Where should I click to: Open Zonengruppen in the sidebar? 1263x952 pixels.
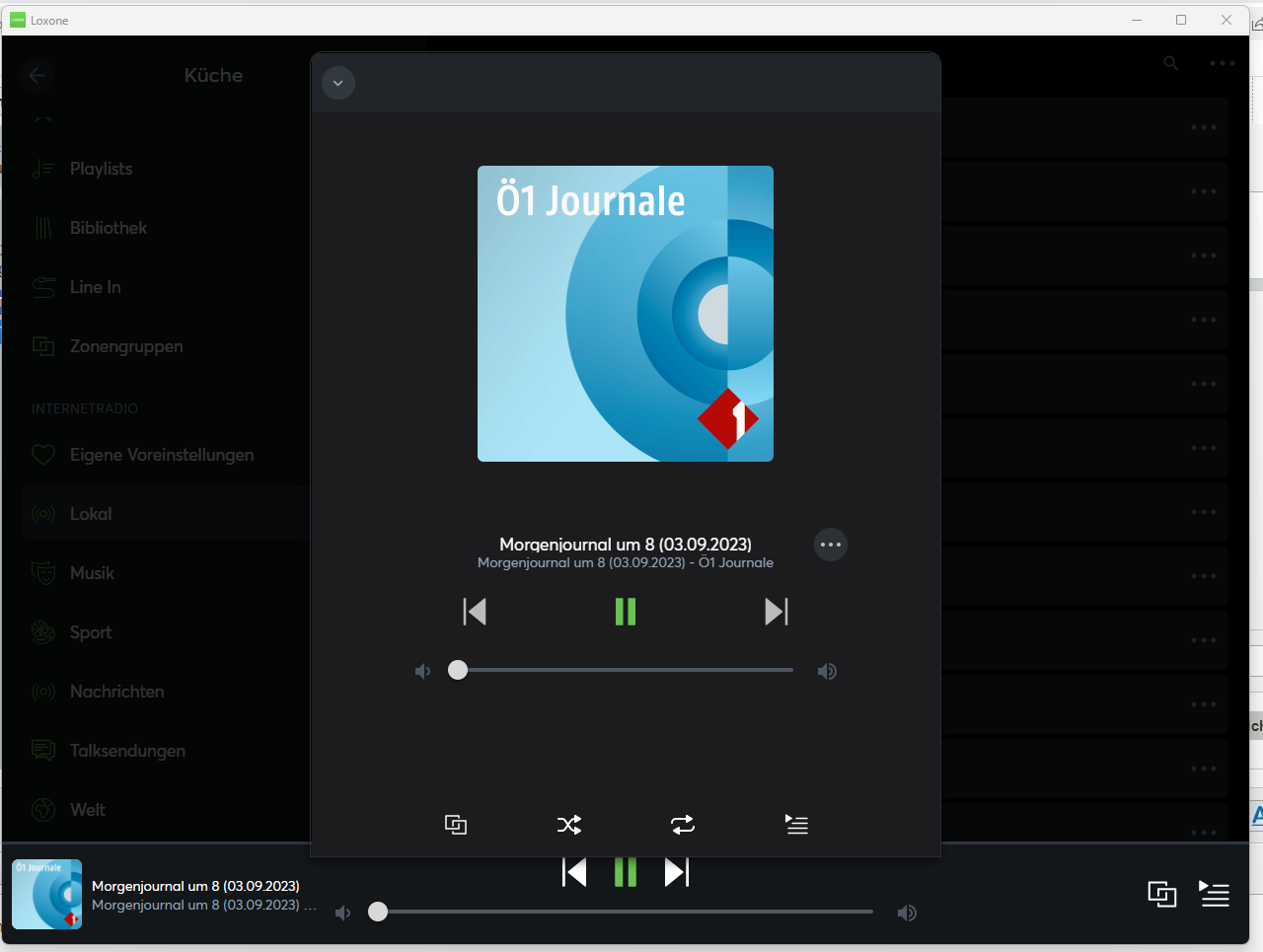[x=166, y=346]
